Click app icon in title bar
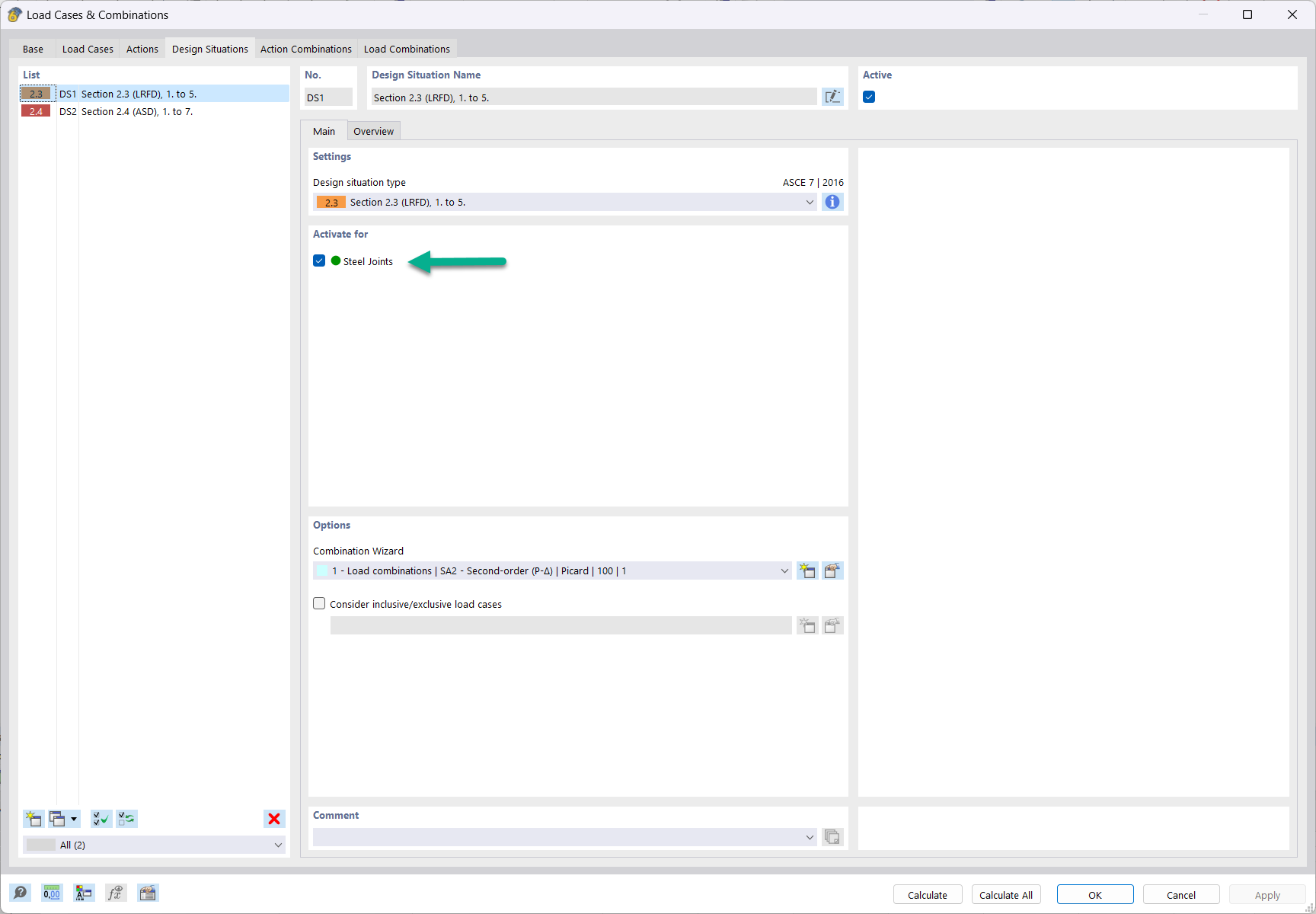 coord(14,14)
